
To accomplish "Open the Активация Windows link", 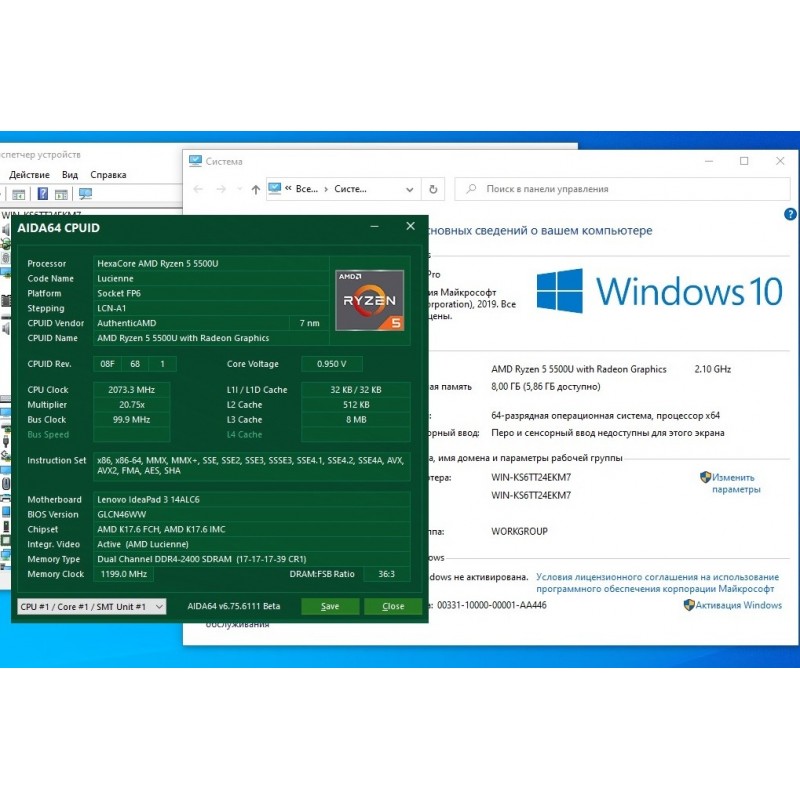I will (738, 605).
